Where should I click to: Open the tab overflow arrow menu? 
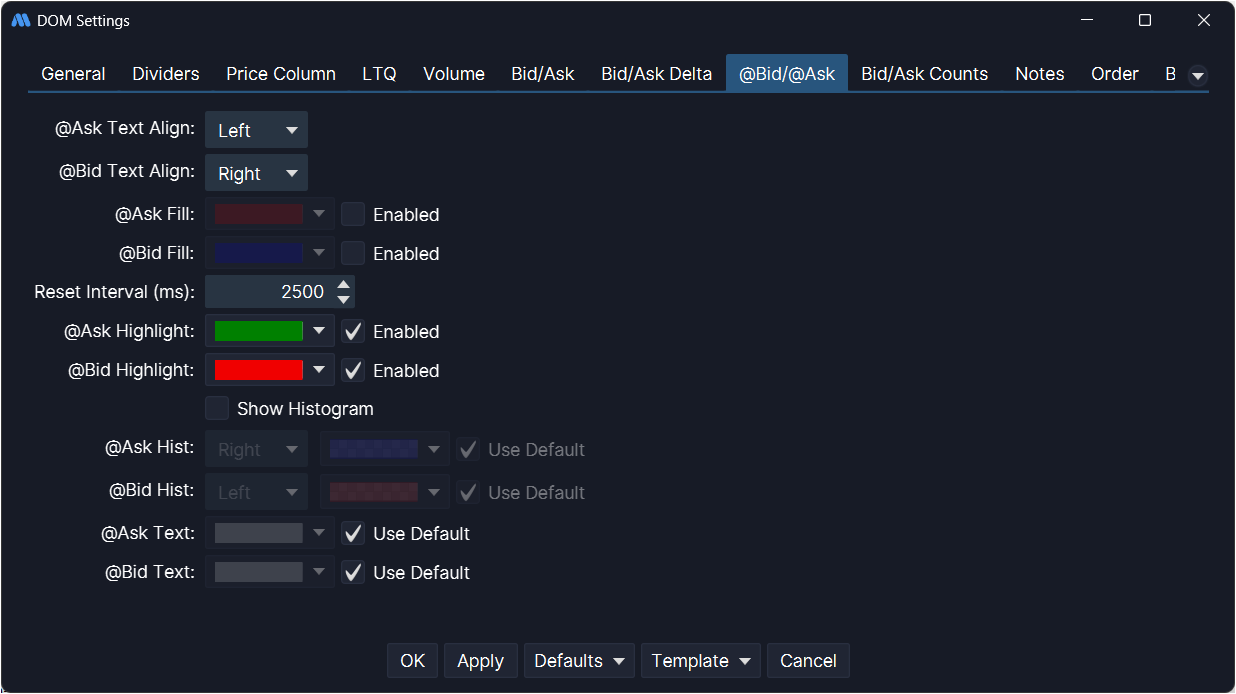1197,76
